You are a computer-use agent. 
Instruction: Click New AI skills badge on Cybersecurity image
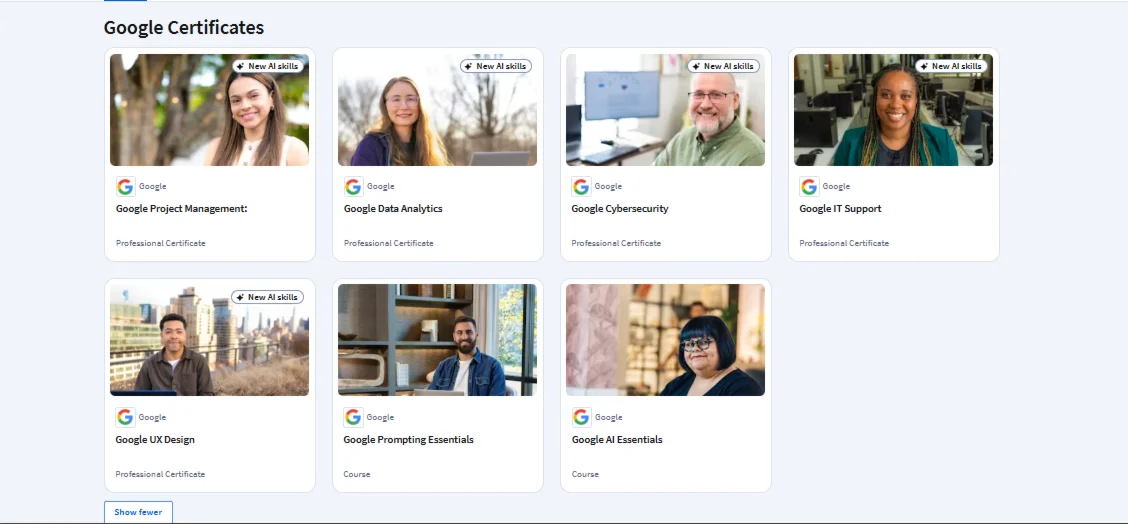coord(723,66)
